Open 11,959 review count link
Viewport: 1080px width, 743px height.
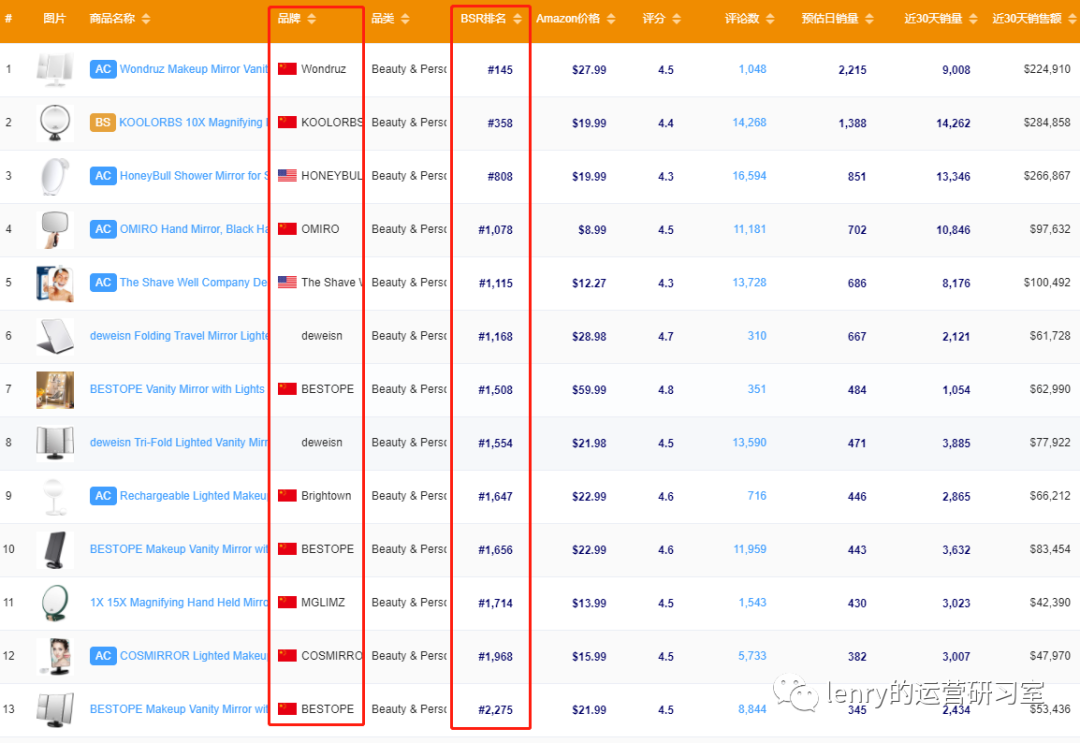coord(749,550)
